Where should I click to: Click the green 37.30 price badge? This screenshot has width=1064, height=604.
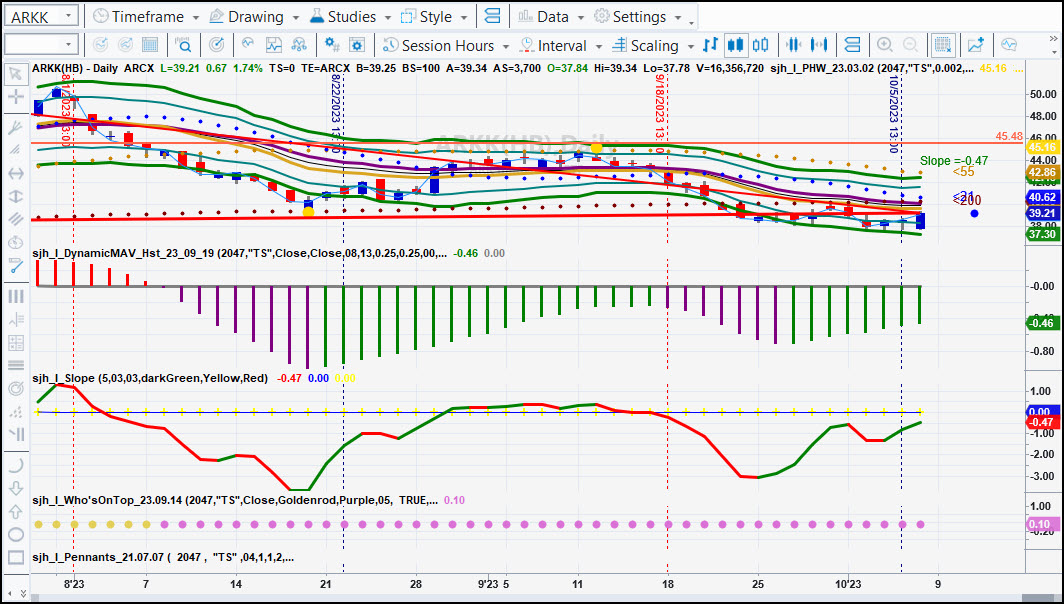coord(1042,233)
